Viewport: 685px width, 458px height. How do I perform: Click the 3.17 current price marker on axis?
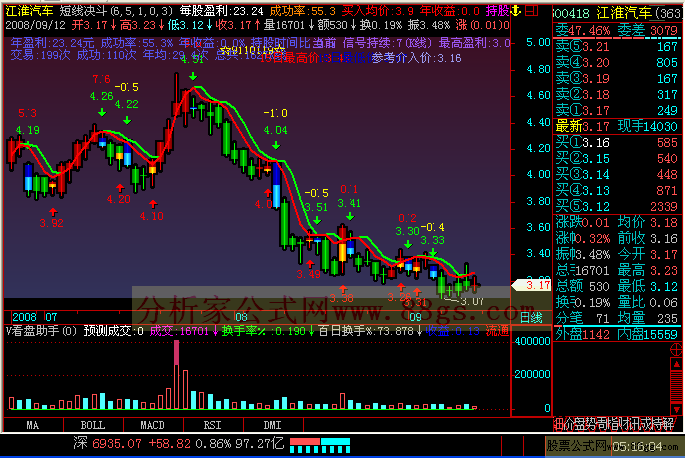(x=532, y=285)
